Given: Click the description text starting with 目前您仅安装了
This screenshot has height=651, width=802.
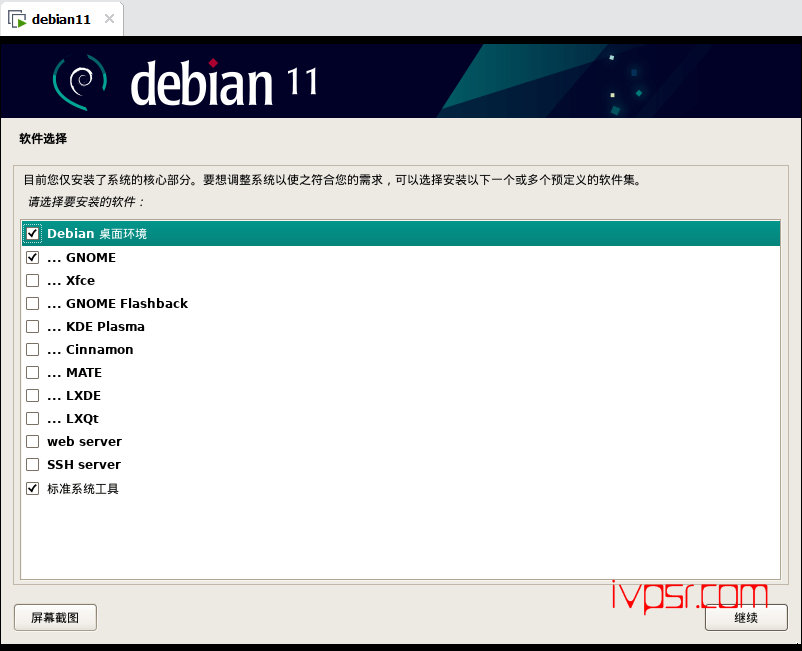Looking at the screenshot, I should (x=332, y=180).
